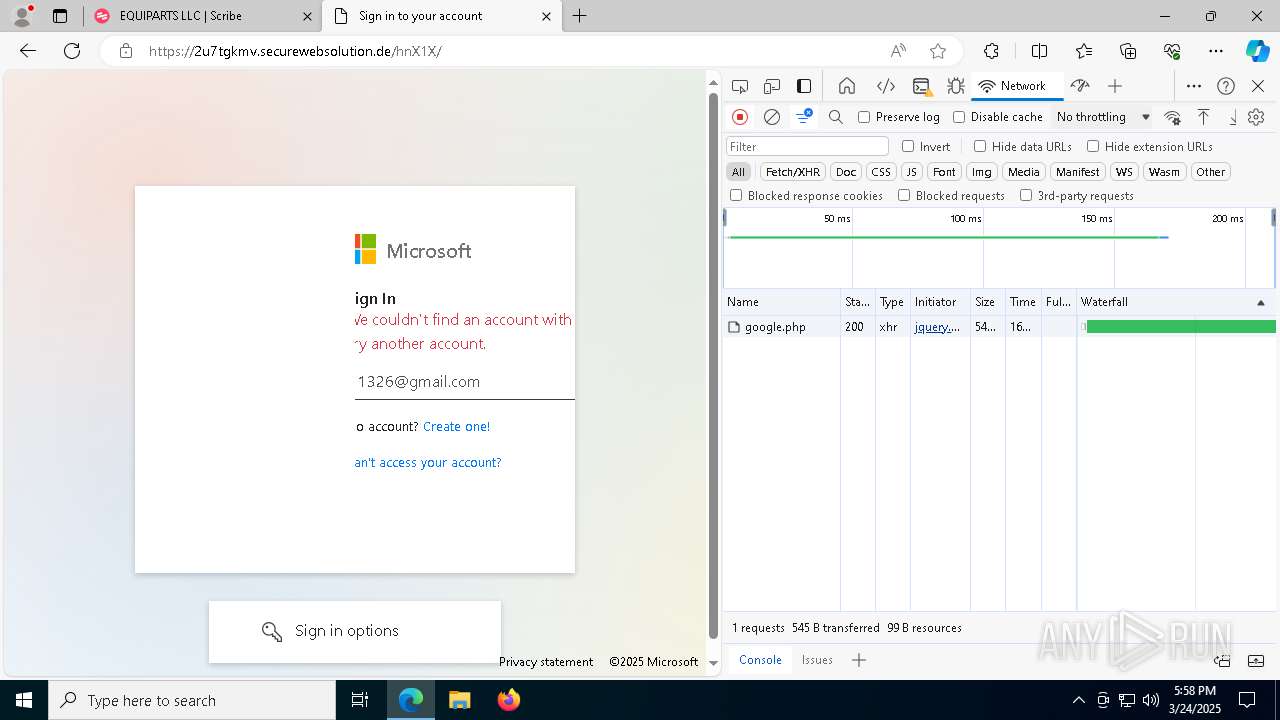Open network search magnifier icon
The width and height of the screenshot is (1280, 720).
point(836,117)
